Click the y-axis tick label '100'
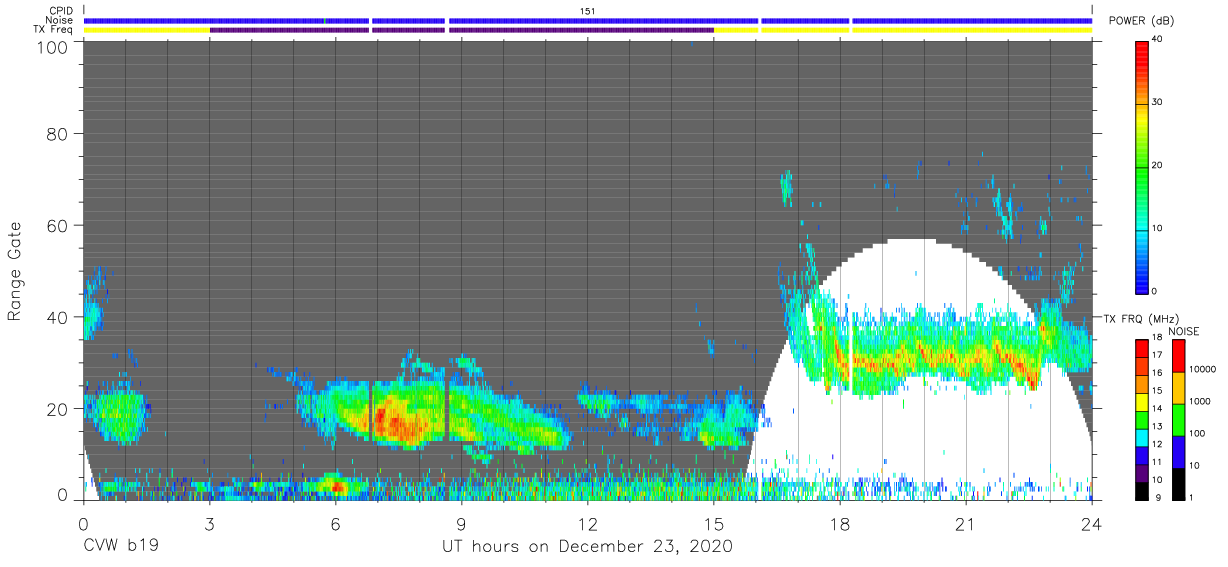This screenshot has height=567, width=1228. click(51, 47)
